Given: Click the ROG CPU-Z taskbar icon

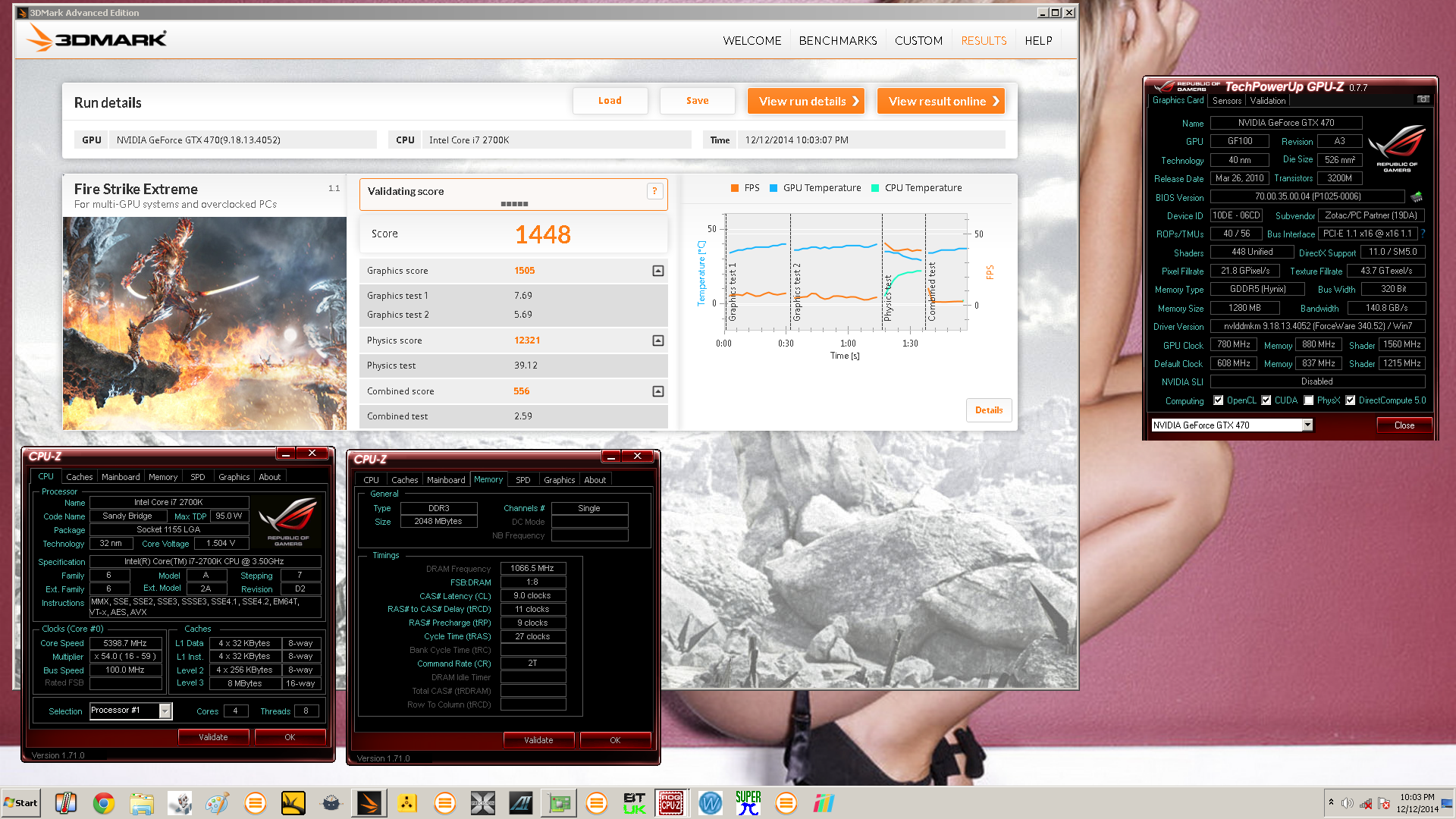Looking at the screenshot, I should pyautogui.click(x=671, y=803).
